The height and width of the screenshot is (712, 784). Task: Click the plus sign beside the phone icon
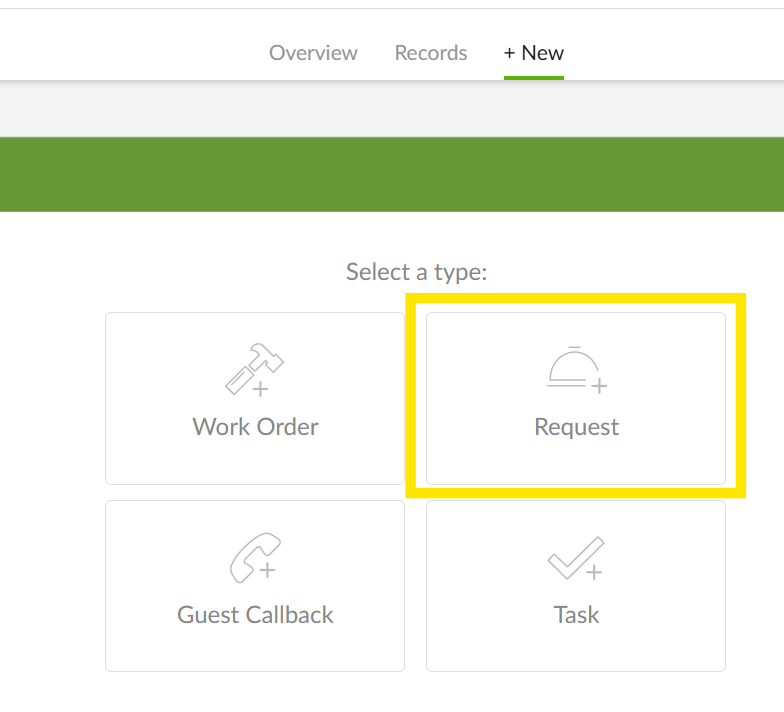pos(267,570)
